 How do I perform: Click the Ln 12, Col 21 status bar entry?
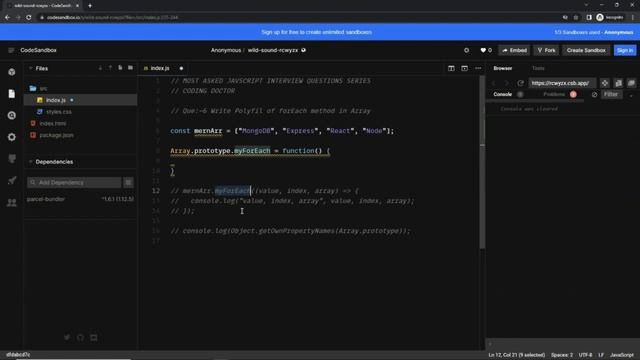pyautogui.click(x=516, y=355)
